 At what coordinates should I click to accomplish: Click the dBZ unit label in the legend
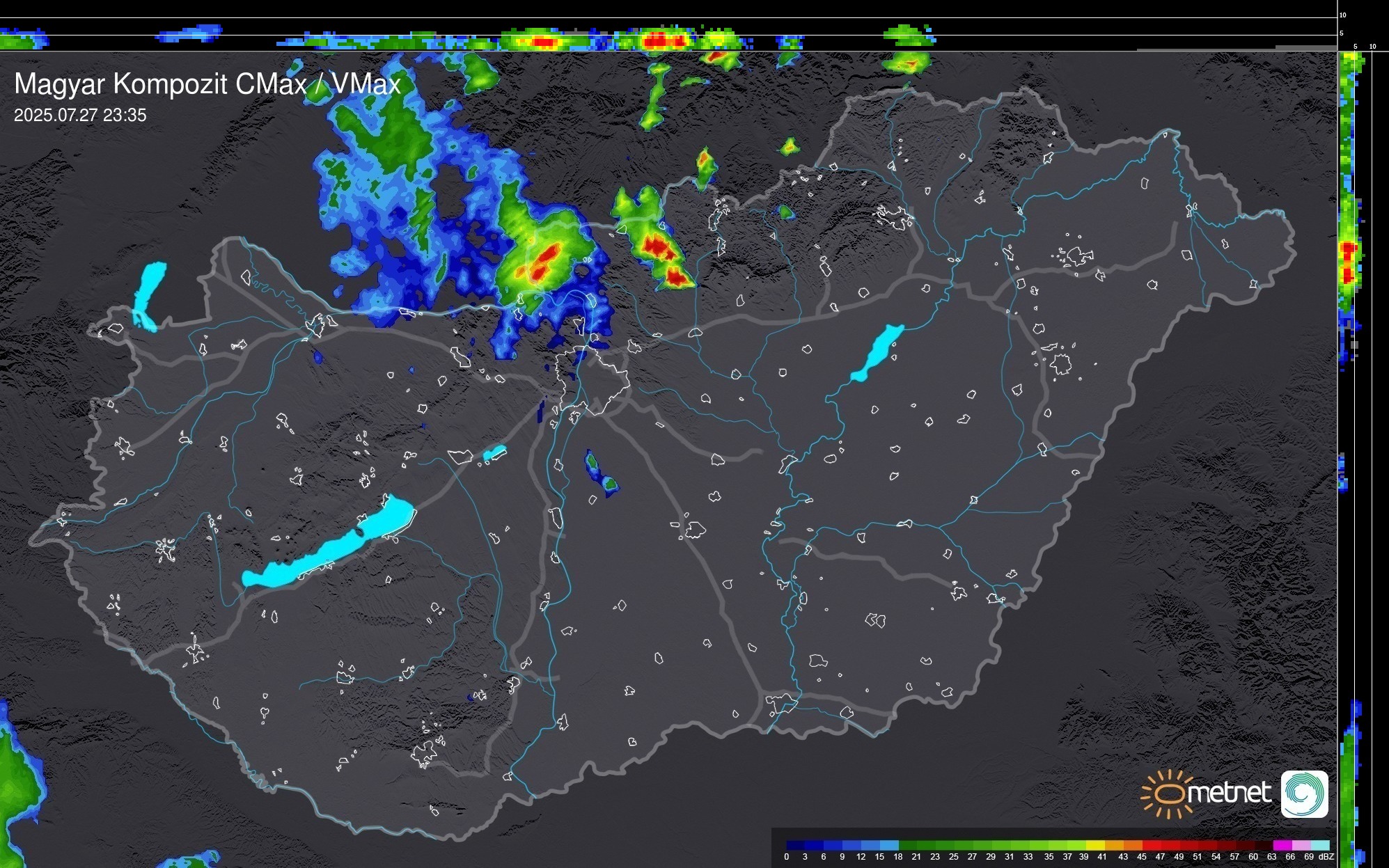click(1326, 857)
